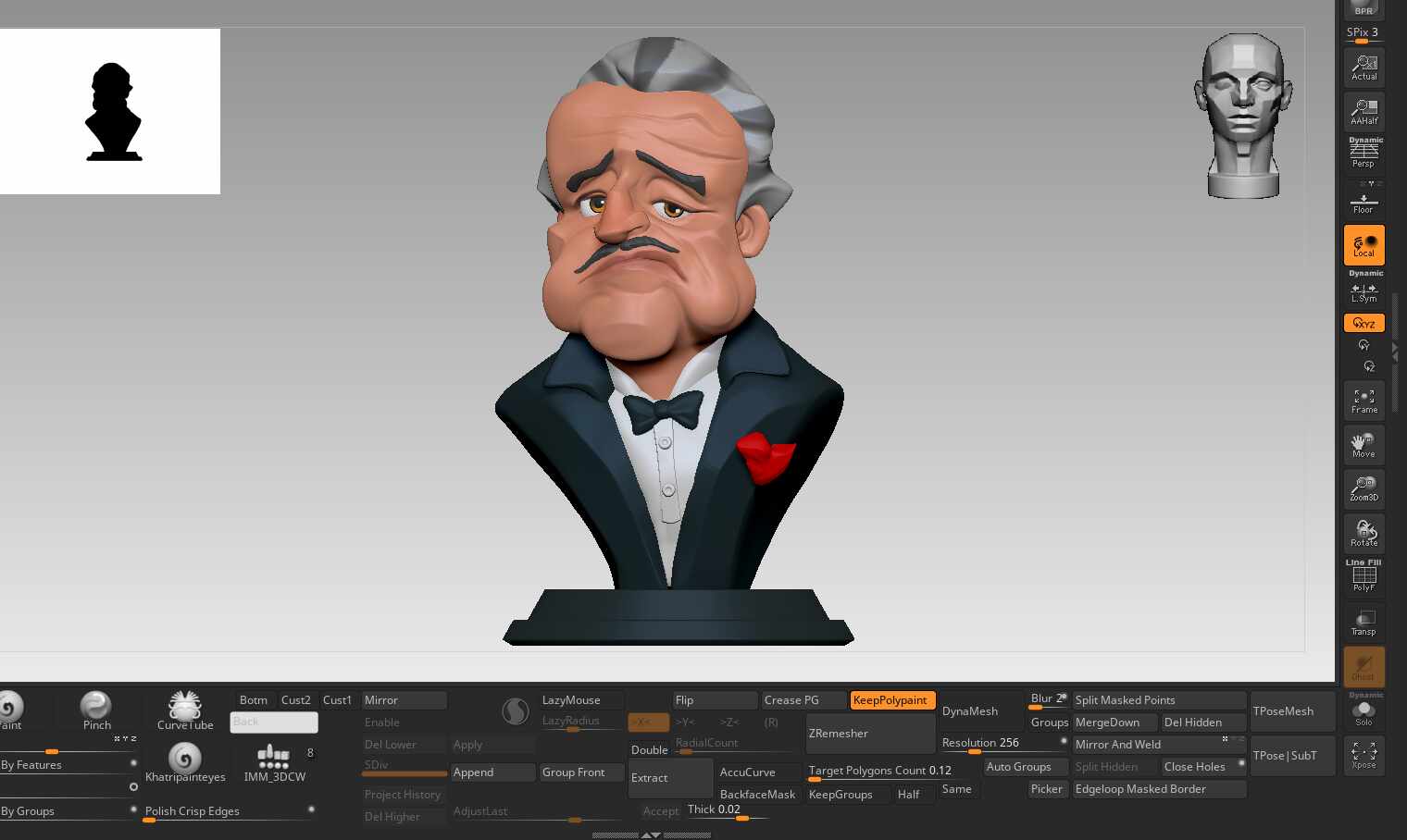Toggle the Floor grid icon
Viewport: 1407px width, 840px height.
point(1363,200)
